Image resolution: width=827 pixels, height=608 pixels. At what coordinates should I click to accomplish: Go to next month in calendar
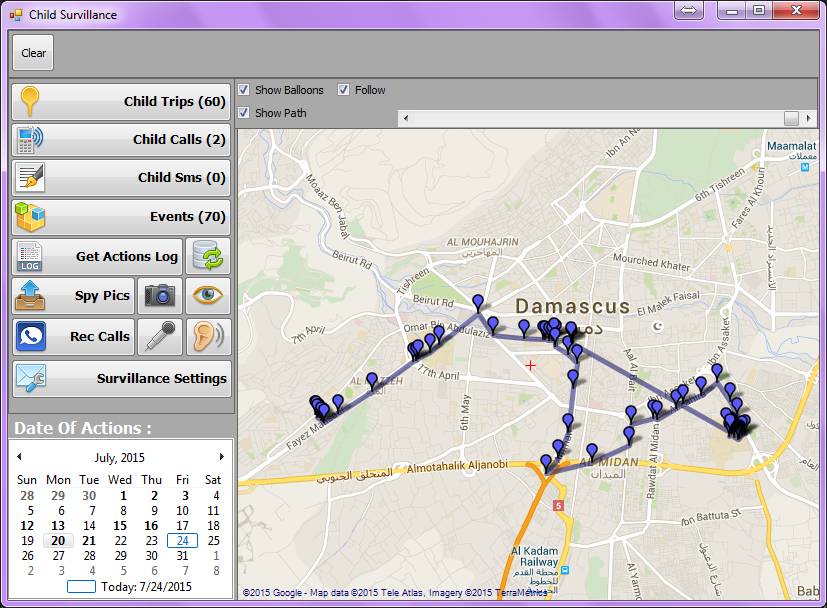221,457
